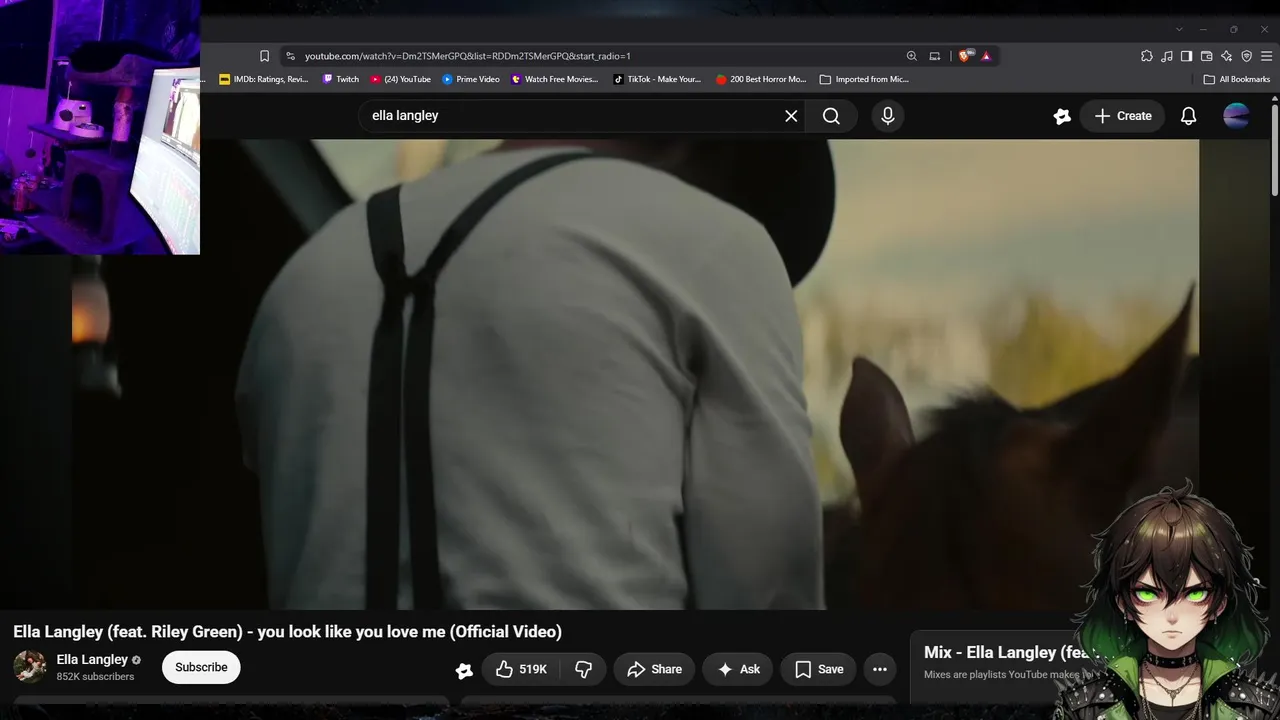Dislike the Ella Langley video
The image size is (1280, 720).
584,669
